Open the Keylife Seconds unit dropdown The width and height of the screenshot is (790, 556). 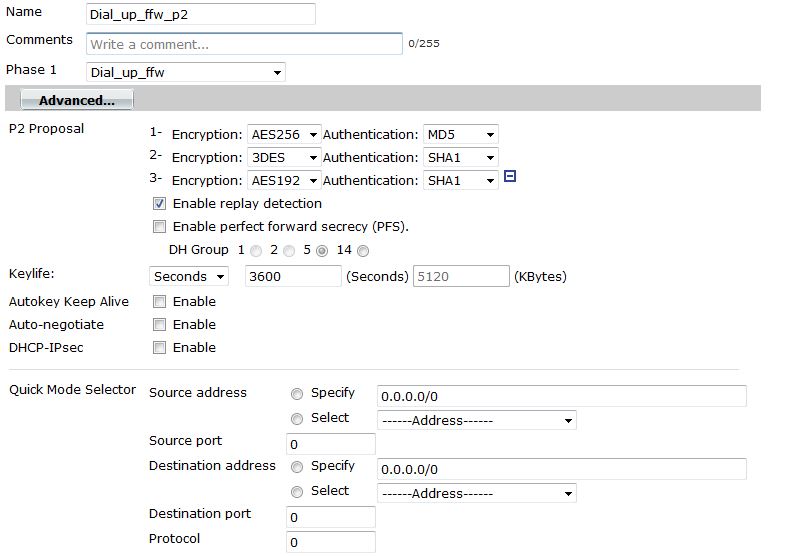(x=189, y=276)
